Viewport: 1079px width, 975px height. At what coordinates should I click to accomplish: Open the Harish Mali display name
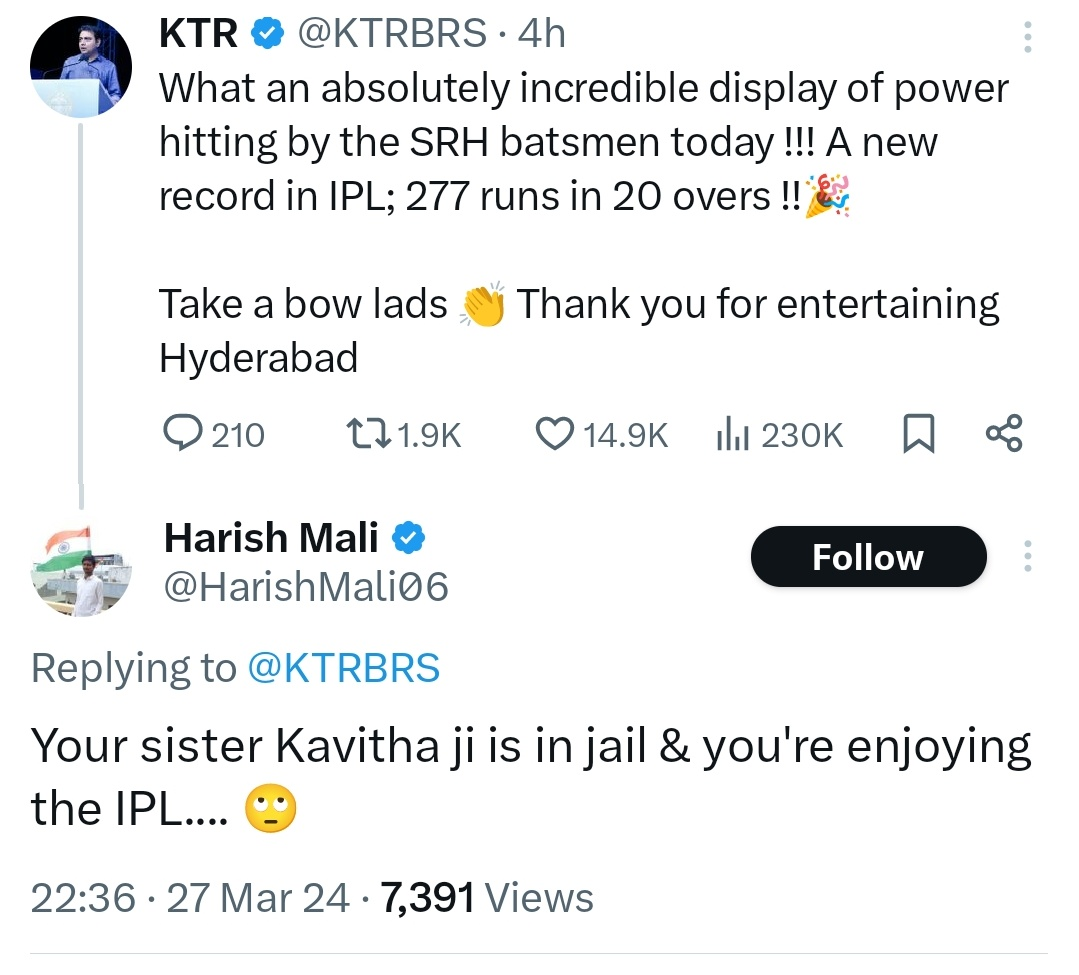(271, 537)
